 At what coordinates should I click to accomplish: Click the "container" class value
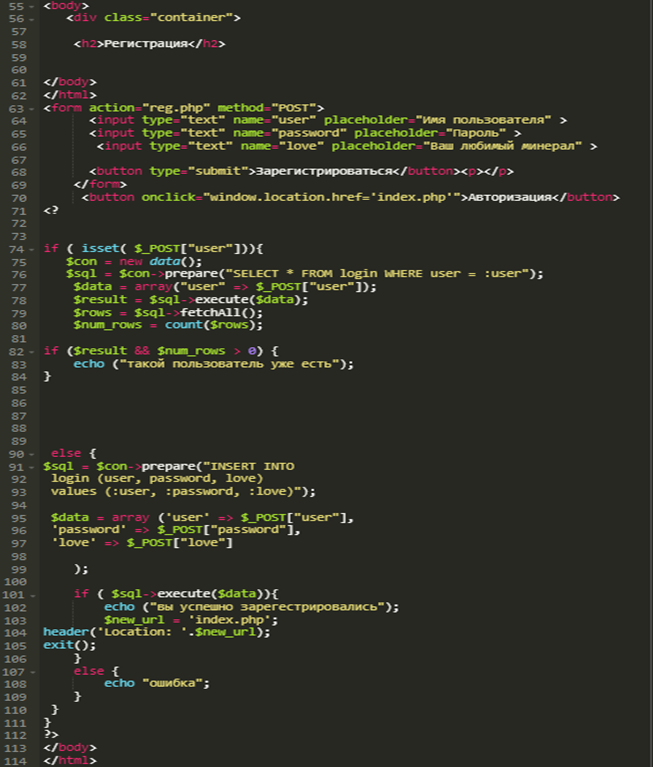[x=192, y=18]
